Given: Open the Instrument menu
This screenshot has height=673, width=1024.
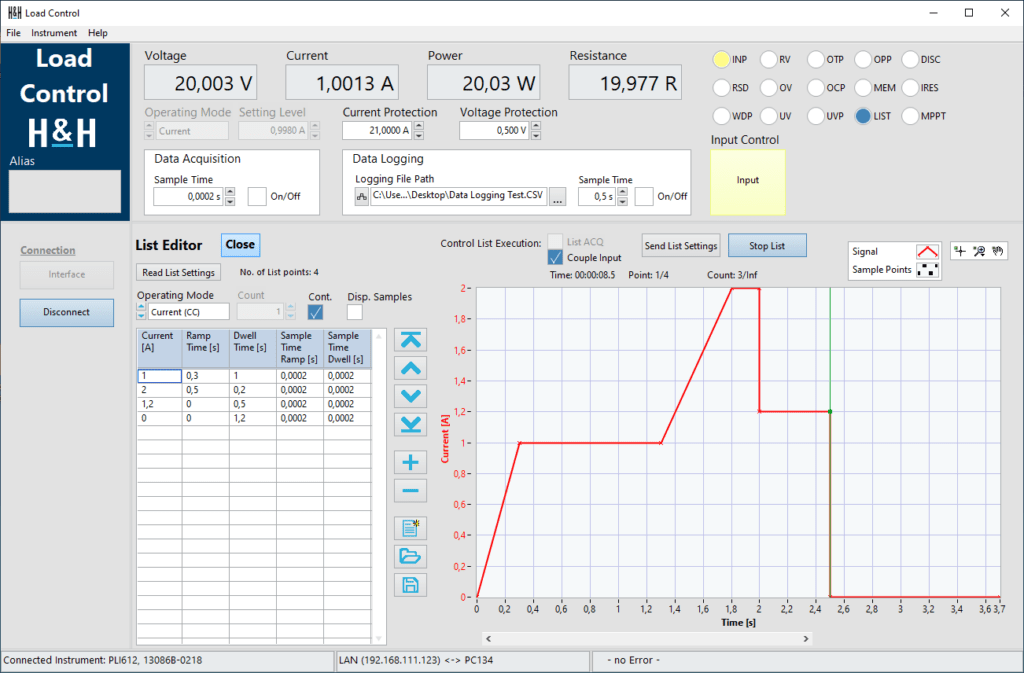Looking at the screenshot, I should 54,32.
